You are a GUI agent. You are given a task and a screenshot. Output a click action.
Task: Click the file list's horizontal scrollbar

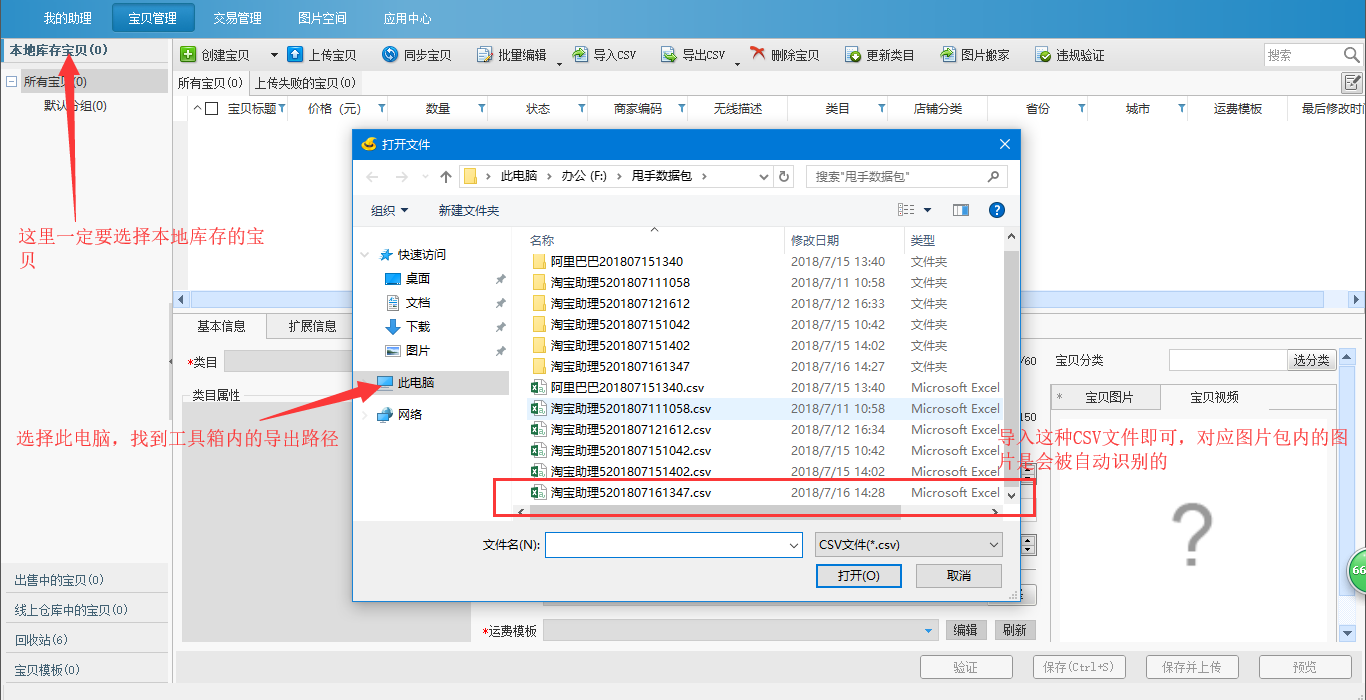click(x=715, y=512)
